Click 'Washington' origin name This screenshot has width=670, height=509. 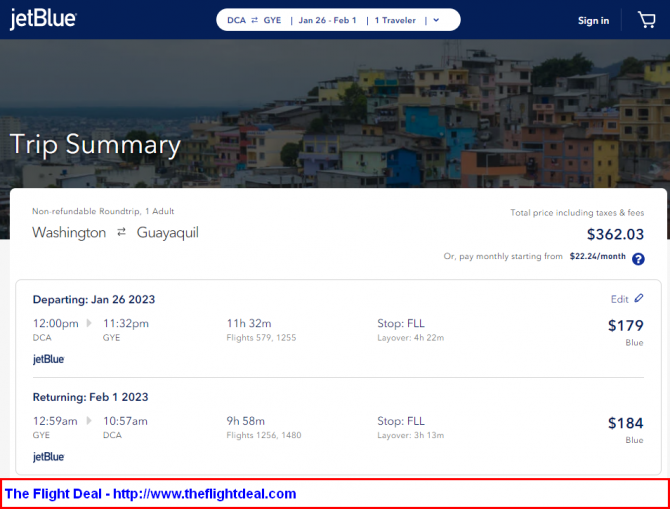tap(69, 233)
